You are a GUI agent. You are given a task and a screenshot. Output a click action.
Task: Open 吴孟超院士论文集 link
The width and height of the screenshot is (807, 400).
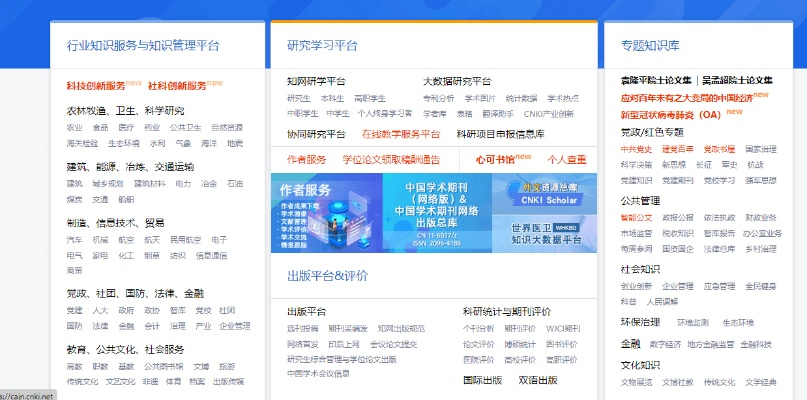(738, 81)
